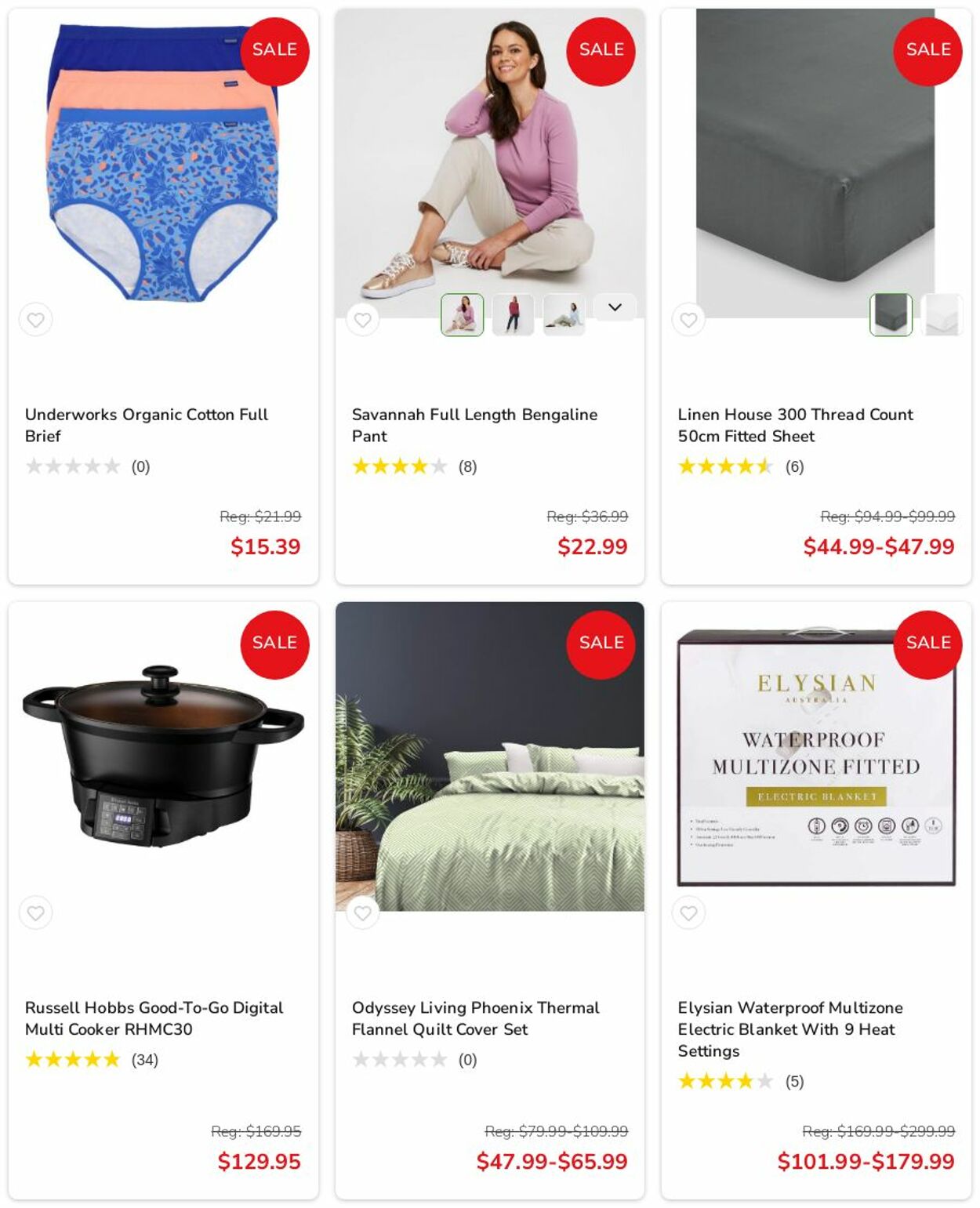Favorite the Elysian Electric Blanket
The image size is (980, 1208).
[x=688, y=912]
